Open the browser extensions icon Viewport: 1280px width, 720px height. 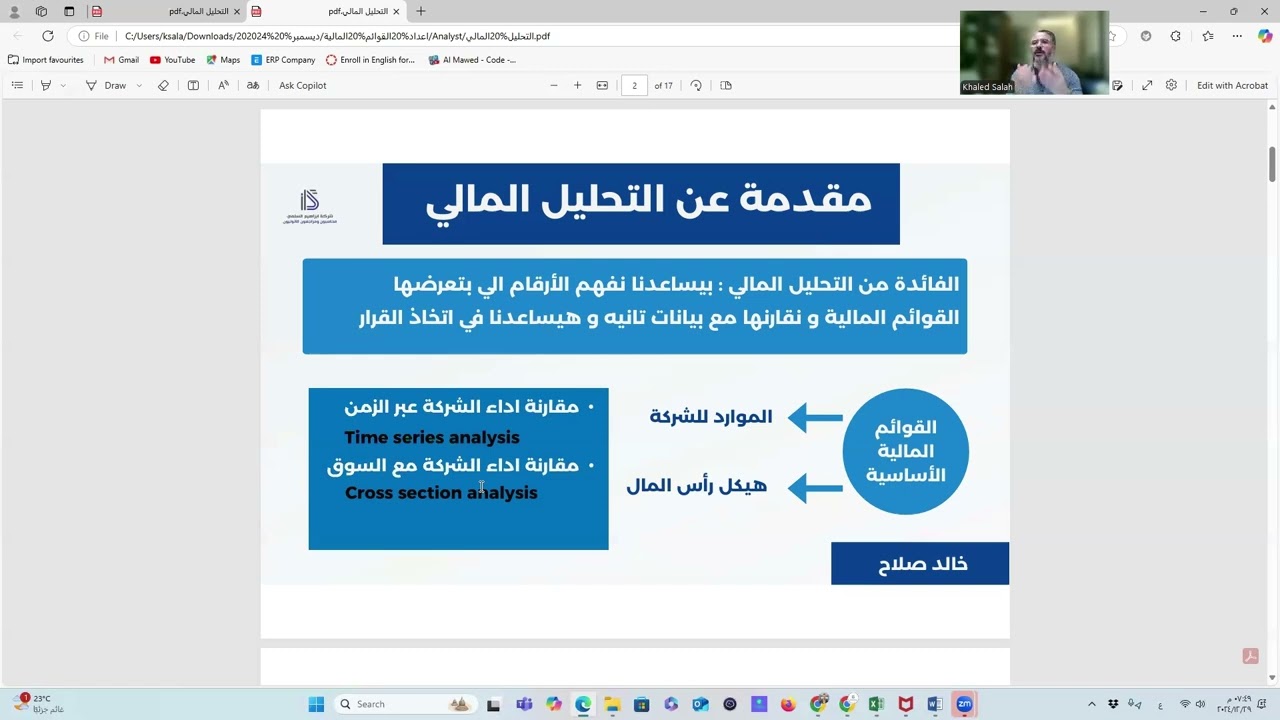point(1176,36)
